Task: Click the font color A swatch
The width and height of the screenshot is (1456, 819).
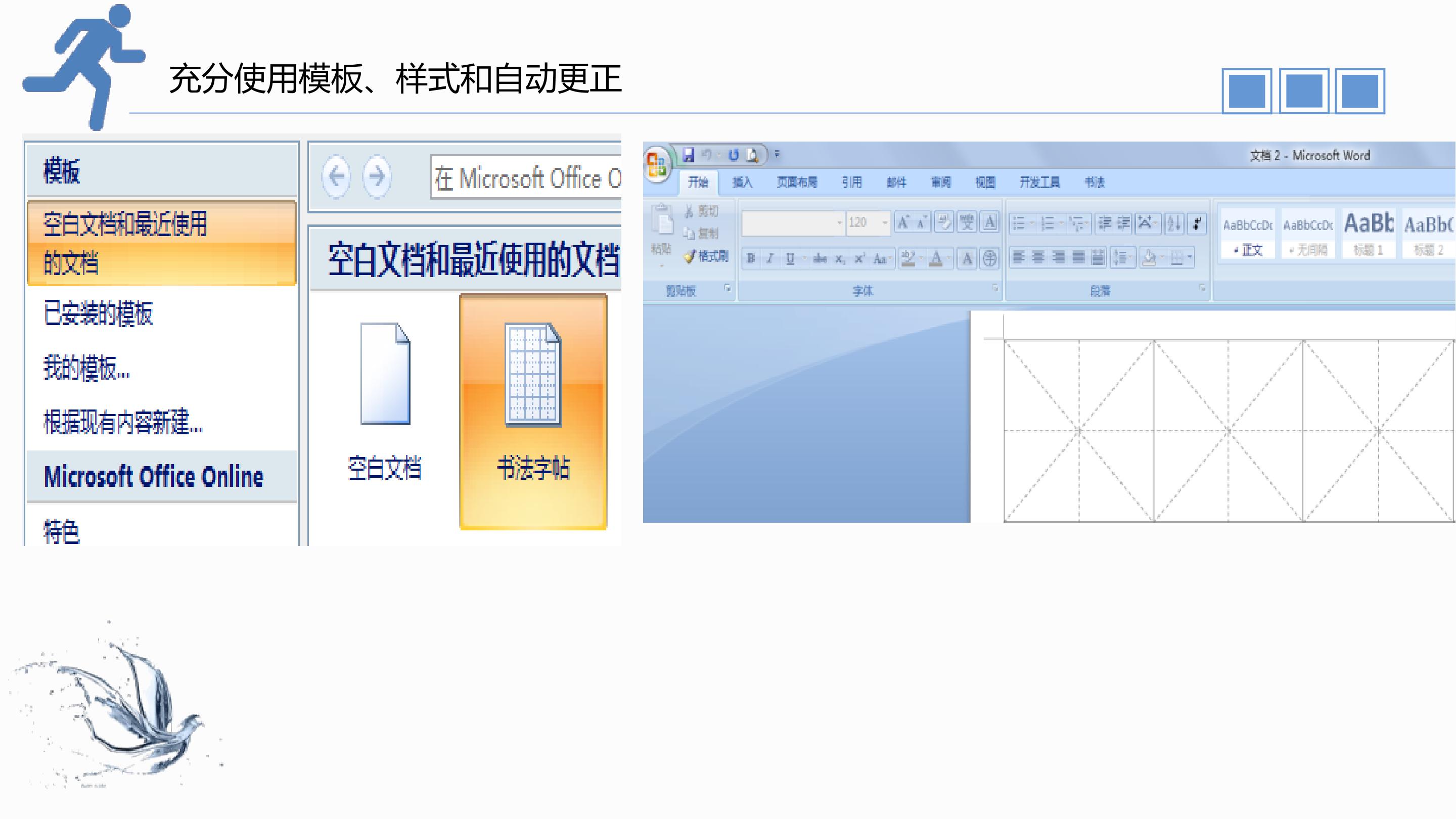Action: click(936, 259)
